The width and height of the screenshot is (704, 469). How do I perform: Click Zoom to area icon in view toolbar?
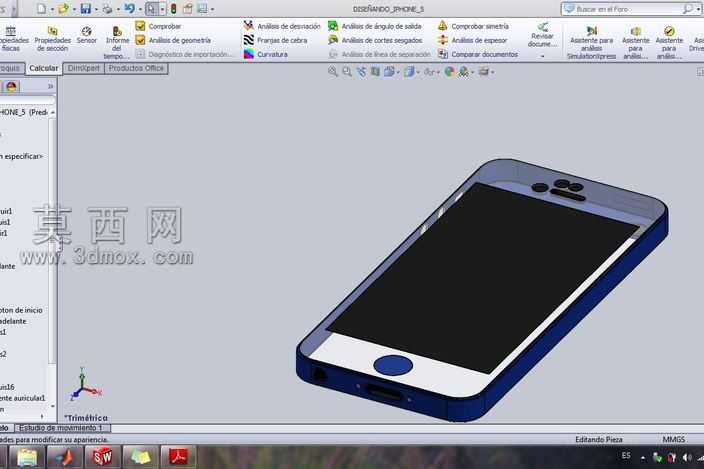[347, 71]
